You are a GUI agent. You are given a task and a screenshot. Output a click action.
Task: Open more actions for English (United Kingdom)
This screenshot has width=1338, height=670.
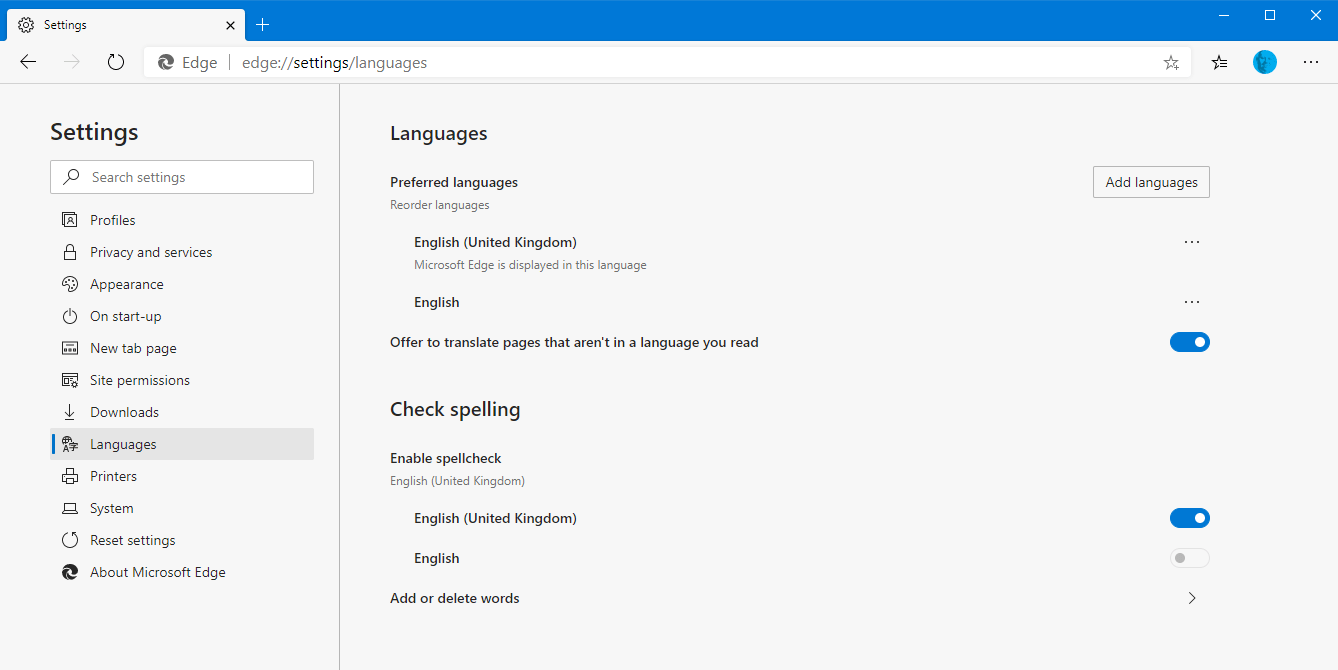coord(1191,242)
